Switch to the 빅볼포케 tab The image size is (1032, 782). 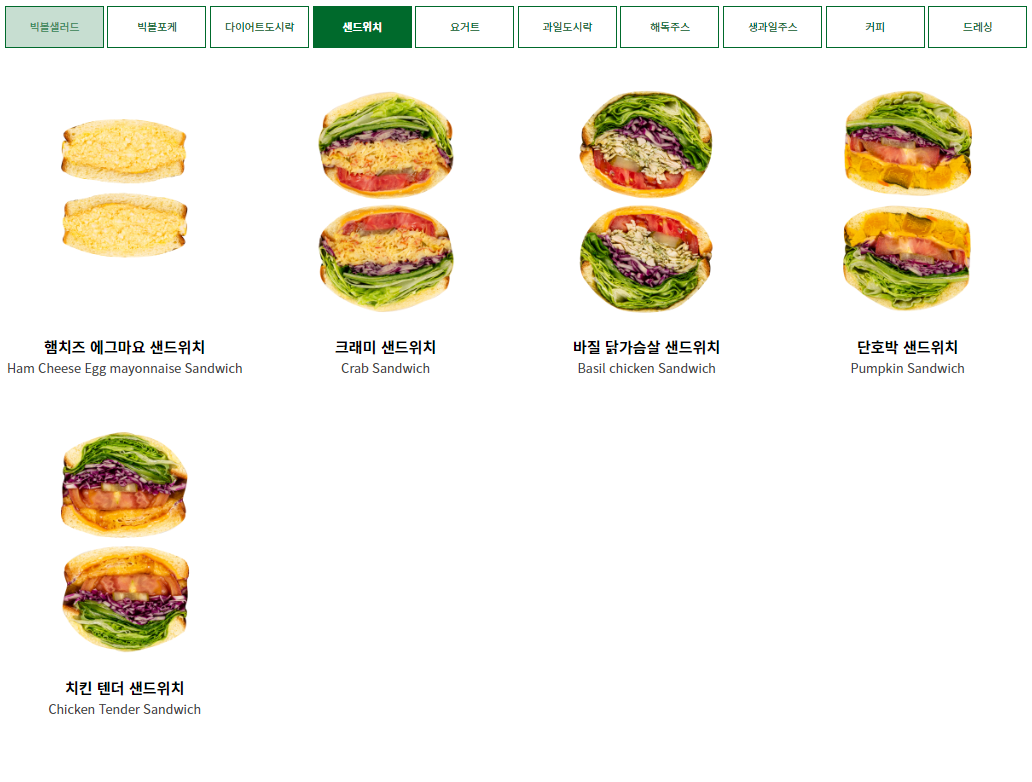tap(157, 27)
